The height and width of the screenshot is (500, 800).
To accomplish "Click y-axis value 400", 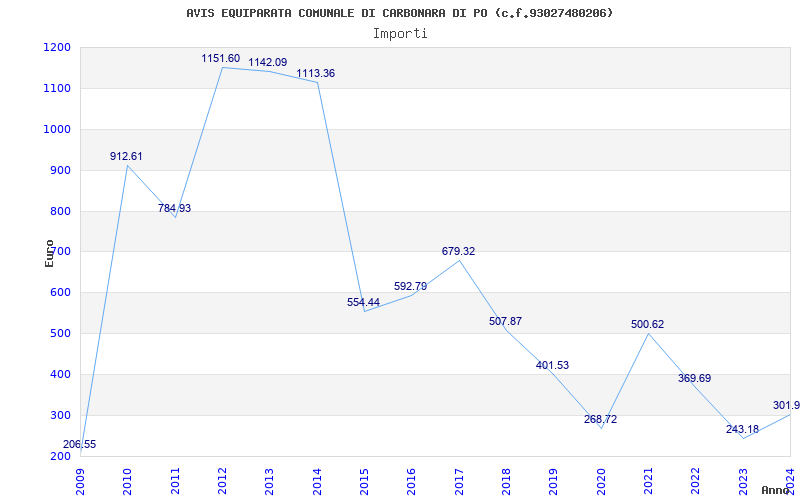I will [61, 374].
